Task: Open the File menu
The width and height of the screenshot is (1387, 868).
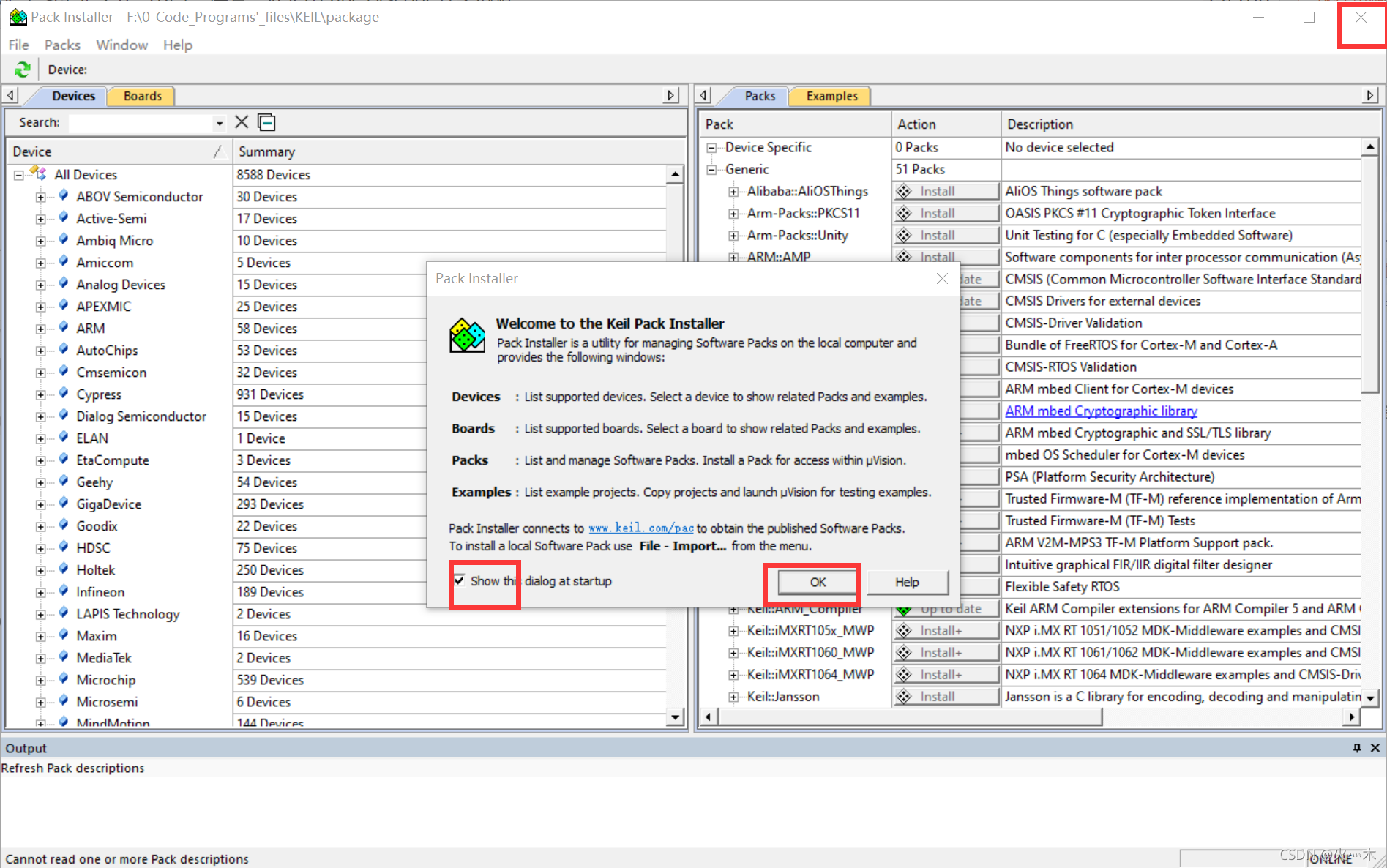Action: (x=18, y=45)
